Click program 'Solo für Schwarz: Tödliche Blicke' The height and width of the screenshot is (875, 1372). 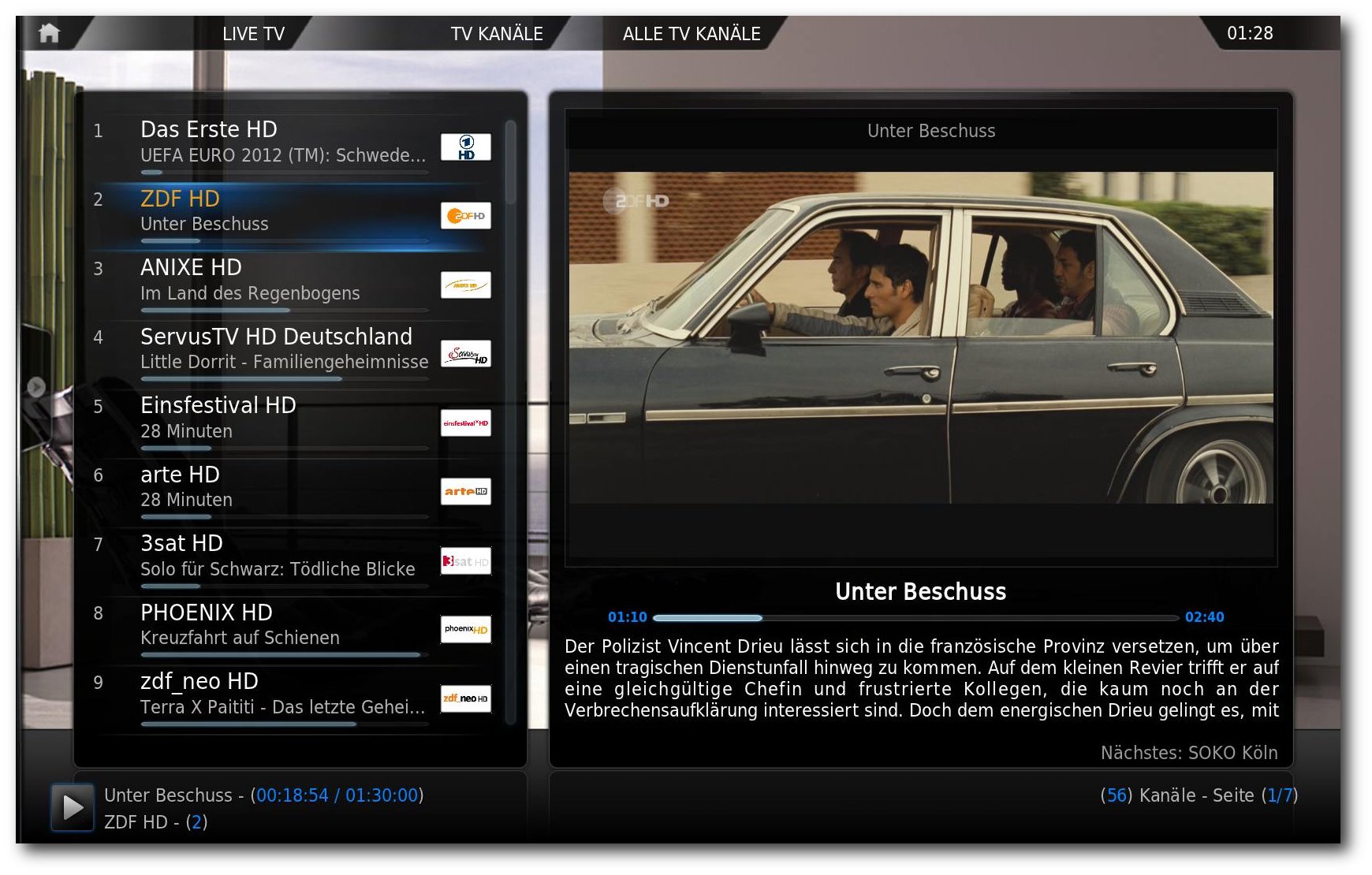pyautogui.click(x=278, y=569)
